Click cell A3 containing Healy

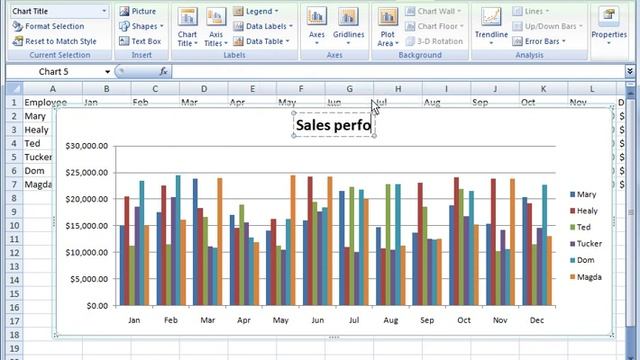click(x=38, y=130)
